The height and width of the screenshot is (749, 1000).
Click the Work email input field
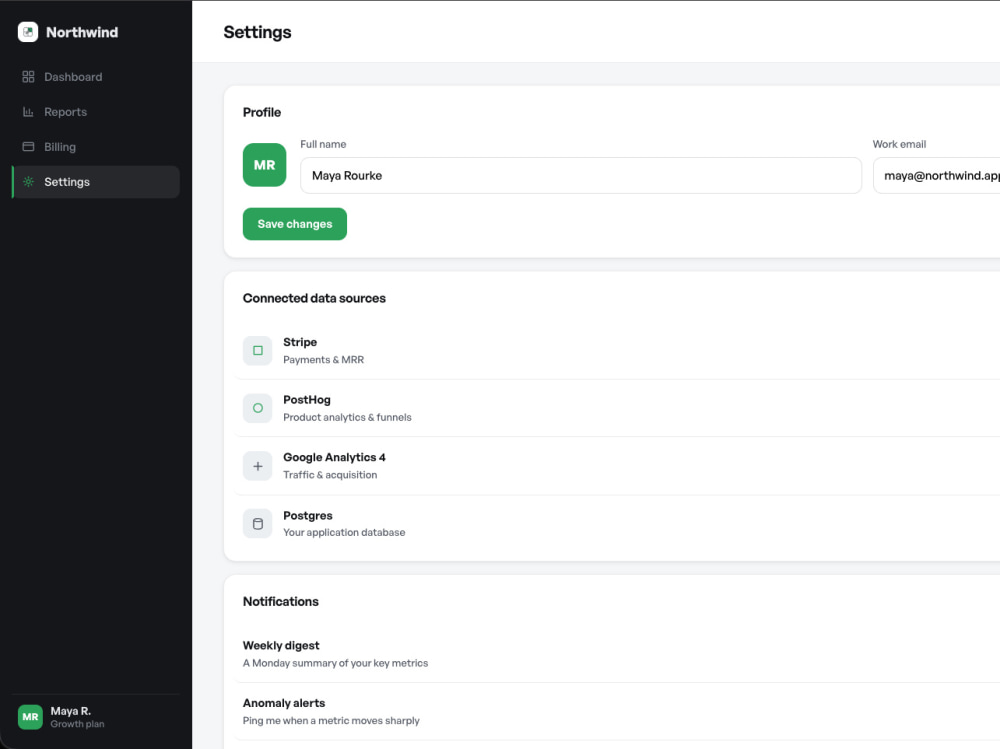[936, 175]
